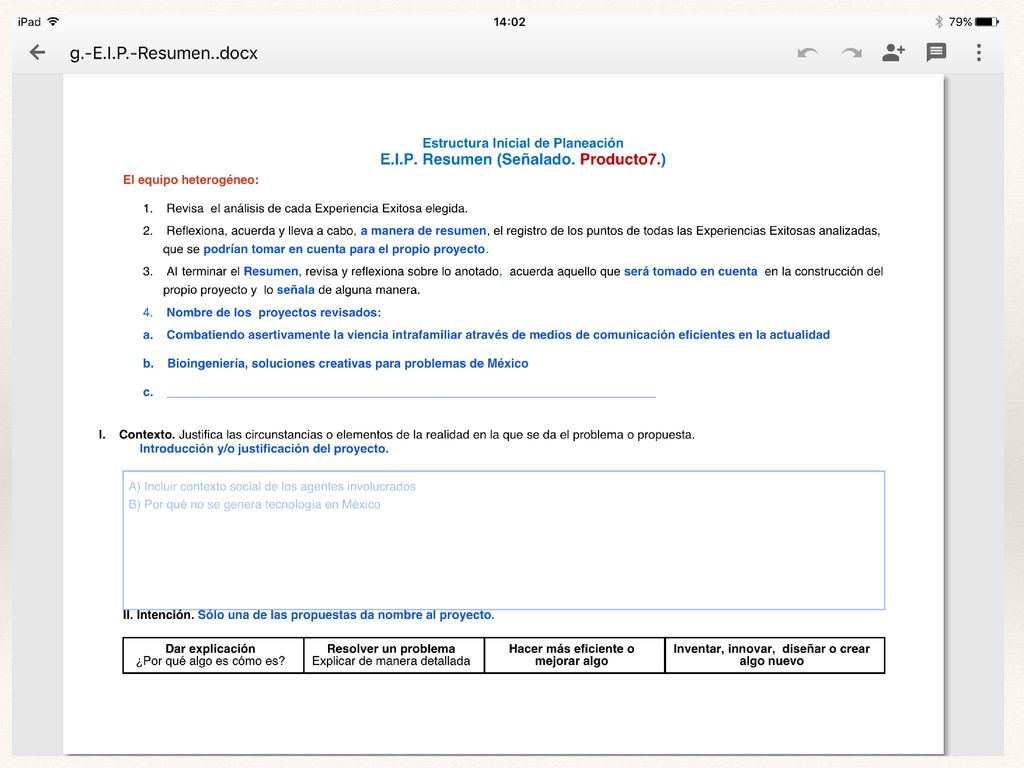Viewport: 1024px width, 768px height.
Task: Click the line Revisa el análisis de cada Experiencia
Action: click(317, 208)
